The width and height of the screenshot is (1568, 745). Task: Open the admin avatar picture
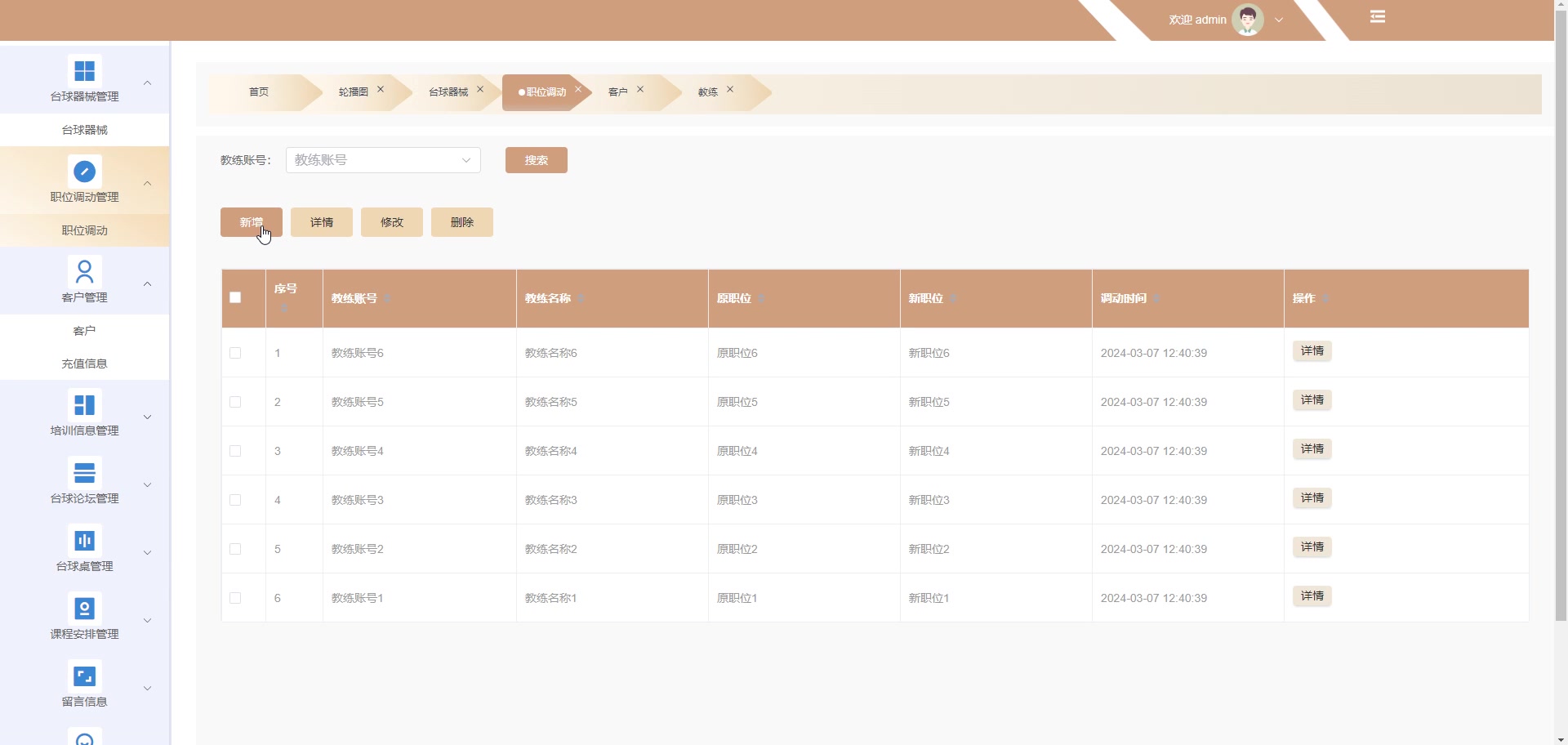(1247, 20)
